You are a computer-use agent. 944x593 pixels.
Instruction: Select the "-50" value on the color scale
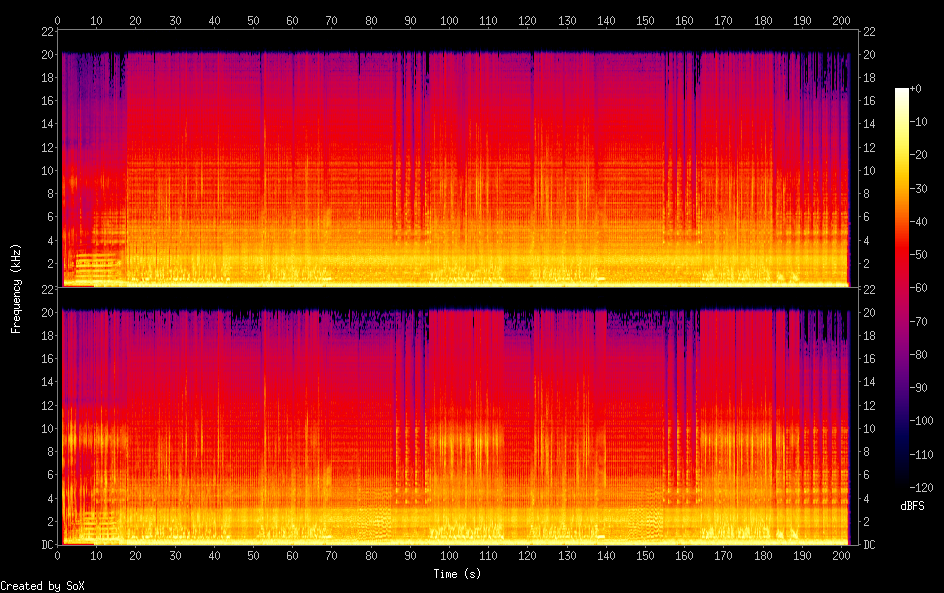[919, 255]
